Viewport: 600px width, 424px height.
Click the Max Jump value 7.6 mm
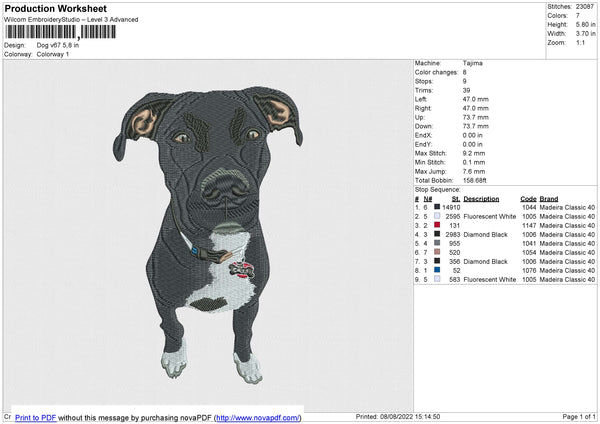474,171
